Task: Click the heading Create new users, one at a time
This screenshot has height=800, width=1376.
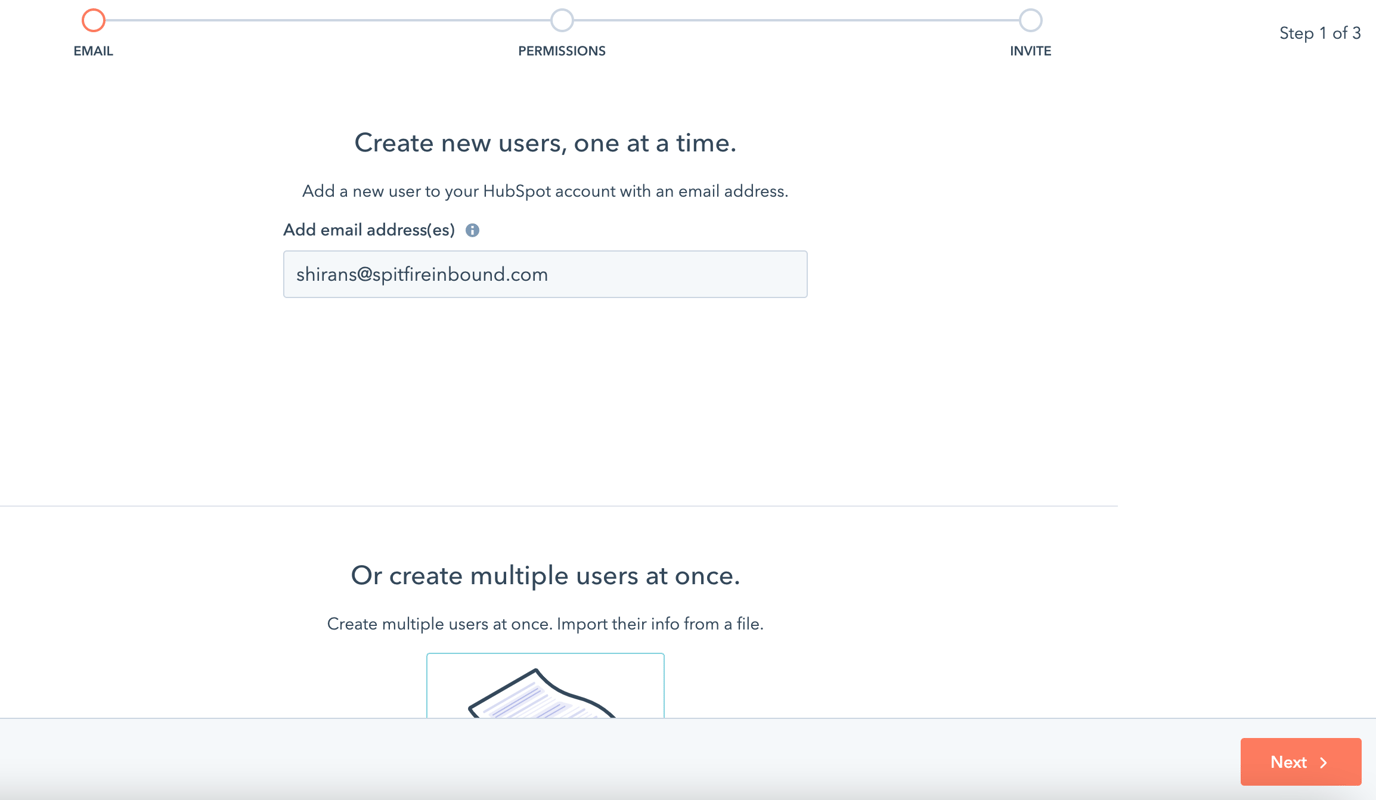Action: pyautogui.click(x=545, y=142)
